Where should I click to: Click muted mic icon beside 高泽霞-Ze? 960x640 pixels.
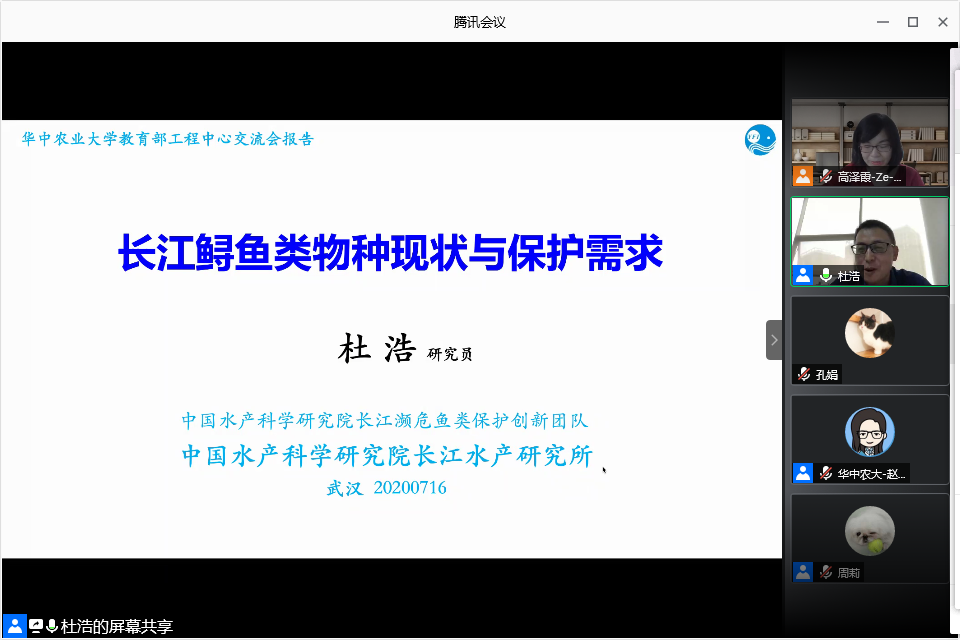tap(826, 176)
